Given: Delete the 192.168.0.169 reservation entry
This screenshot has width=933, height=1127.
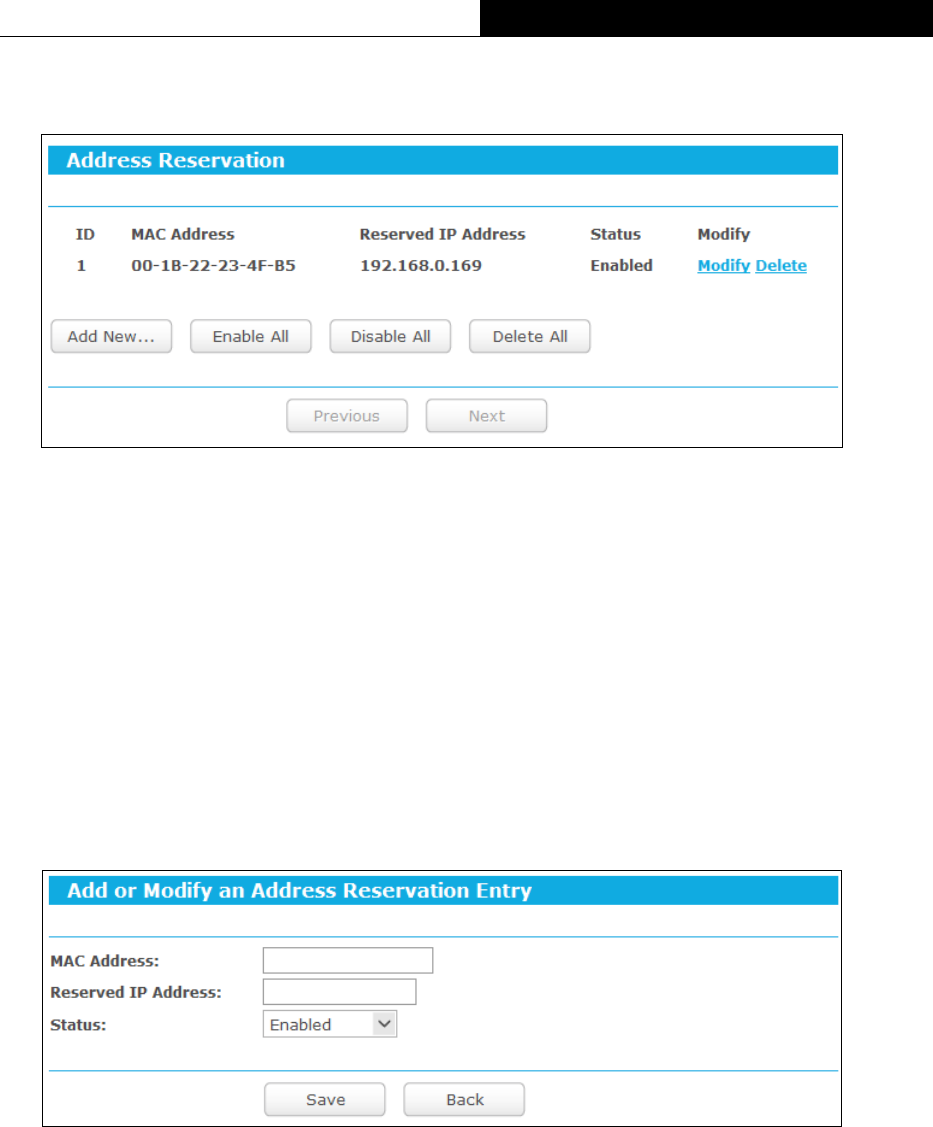Looking at the screenshot, I should point(781,265).
